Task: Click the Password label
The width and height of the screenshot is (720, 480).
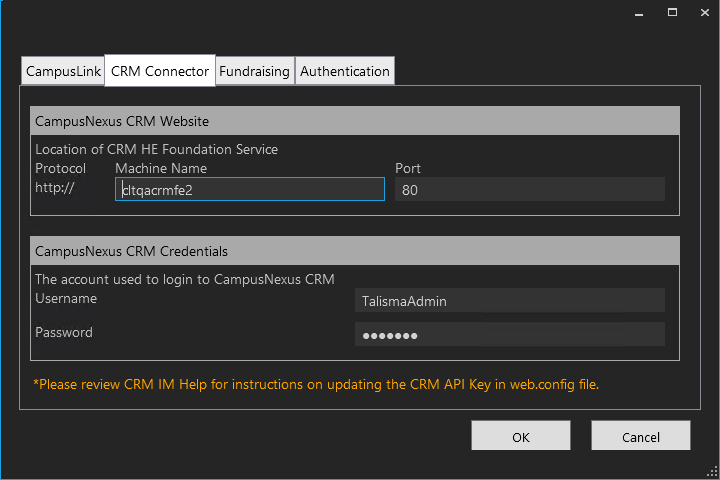Action: (x=64, y=332)
